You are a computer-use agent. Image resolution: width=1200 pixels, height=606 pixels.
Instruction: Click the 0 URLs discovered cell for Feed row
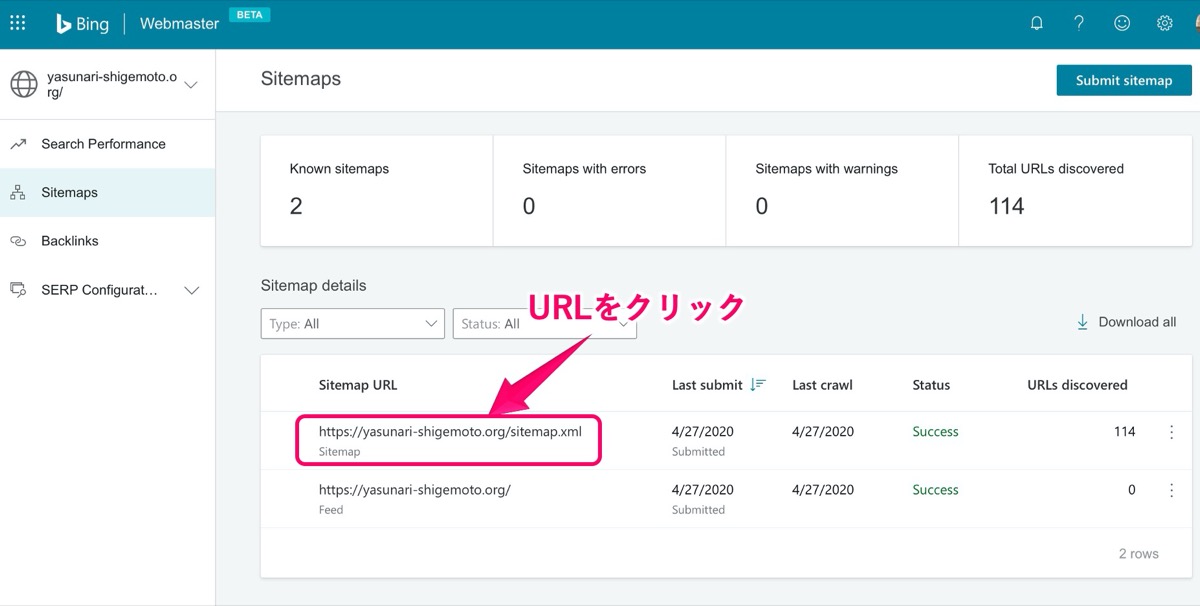click(x=1131, y=490)
